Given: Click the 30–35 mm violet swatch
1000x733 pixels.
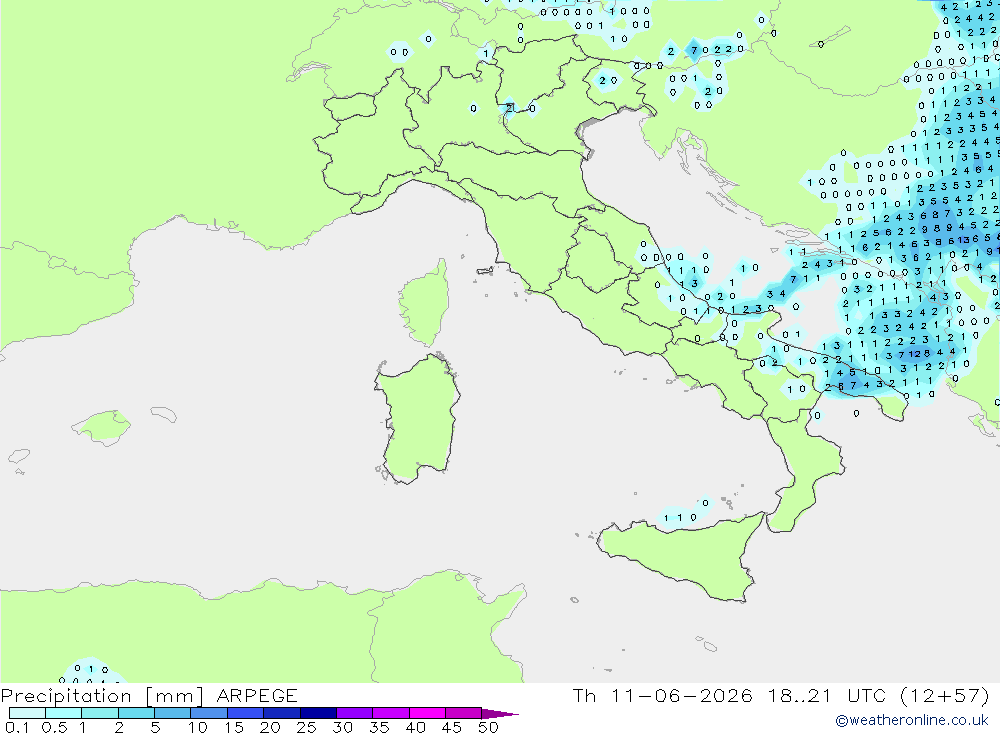Looking at the screenshot, I should pyautogui.click(x=355, y=713).
